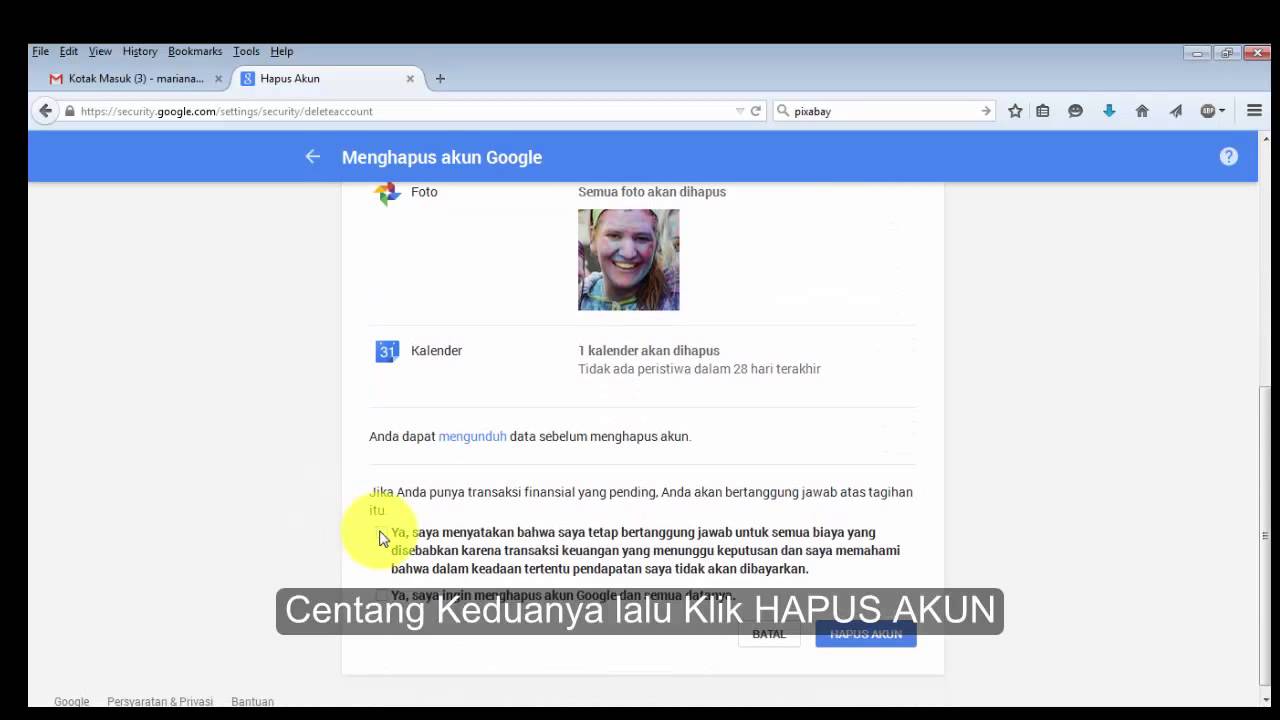Click the Calendar 31 icon
The height and width of the screenshot is (720, 1280).
click(x=387, y=351)
